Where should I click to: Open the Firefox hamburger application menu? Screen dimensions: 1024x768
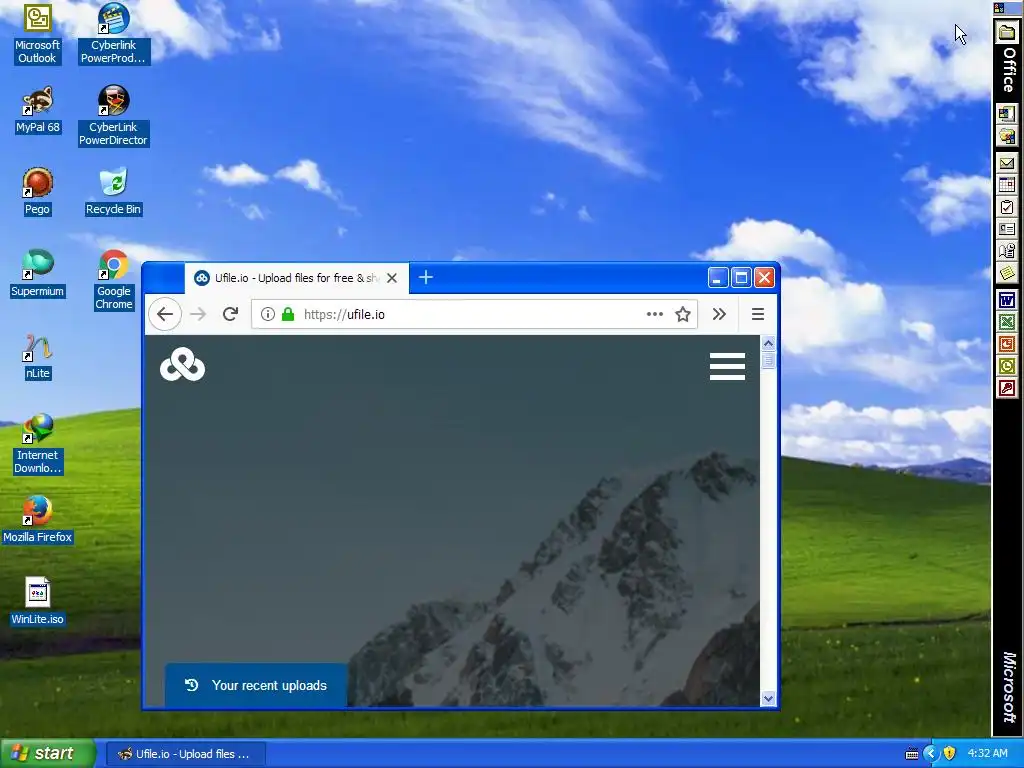pyautogui.click(x=758, y=314)
